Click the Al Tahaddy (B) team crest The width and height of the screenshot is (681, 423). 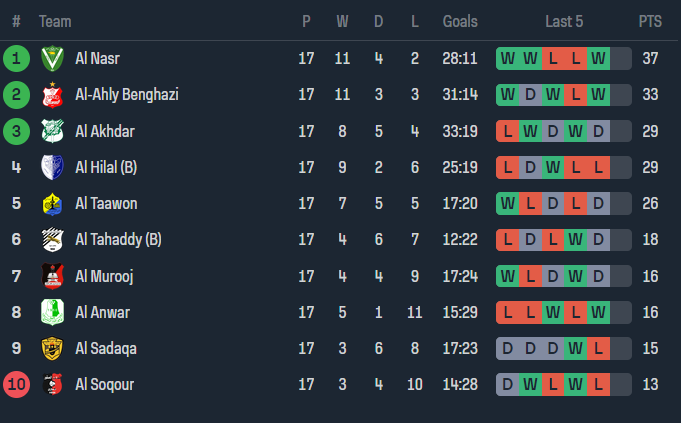pyautogui.click(x=52, y=240)
